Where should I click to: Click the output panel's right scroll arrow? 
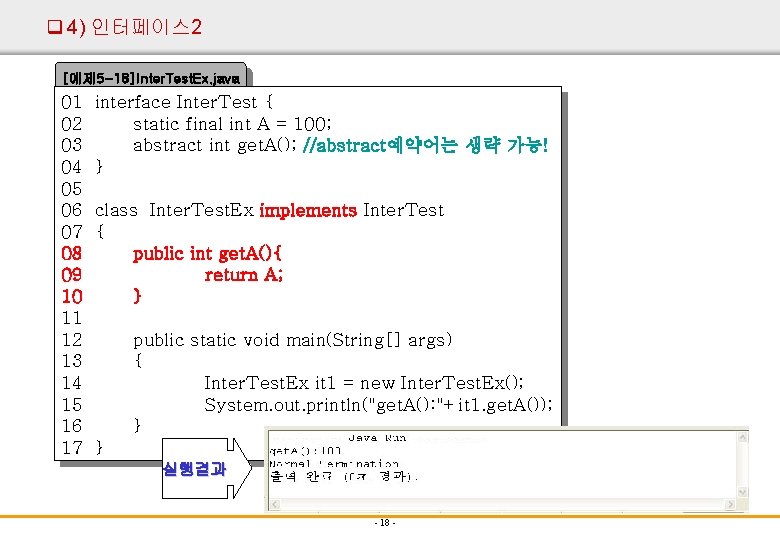[730, 504]
